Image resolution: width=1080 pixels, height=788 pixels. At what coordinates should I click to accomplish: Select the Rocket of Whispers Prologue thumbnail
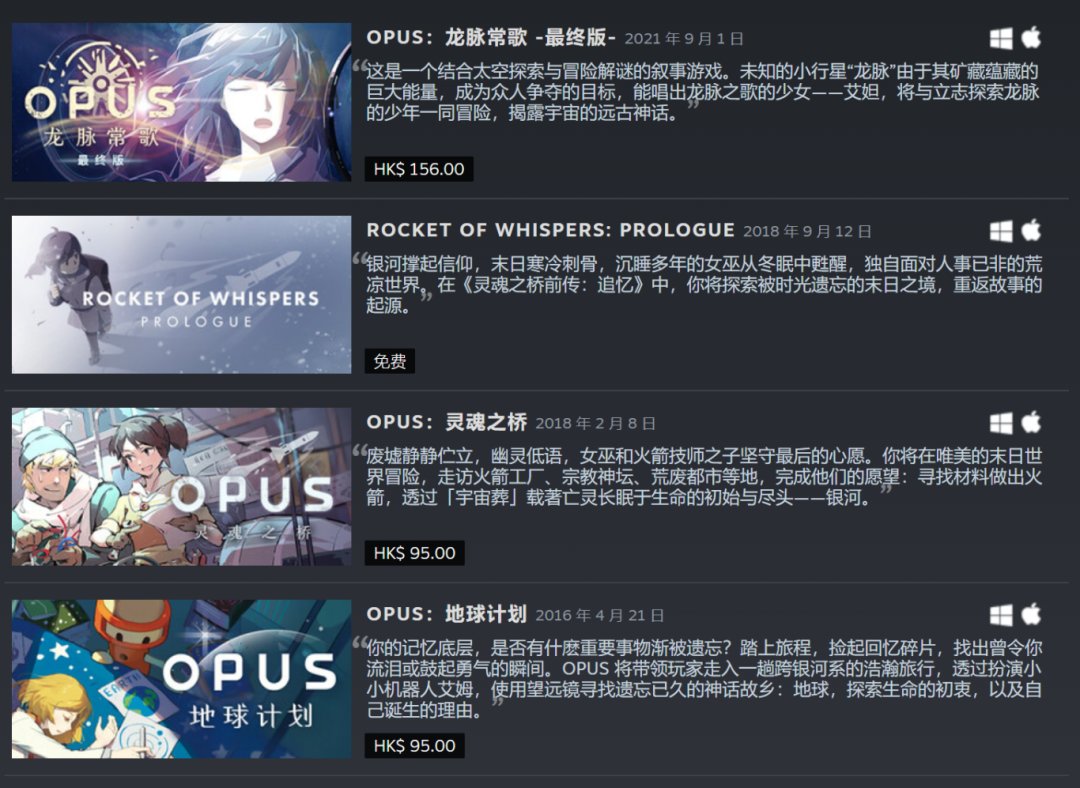tap(182, 295)
